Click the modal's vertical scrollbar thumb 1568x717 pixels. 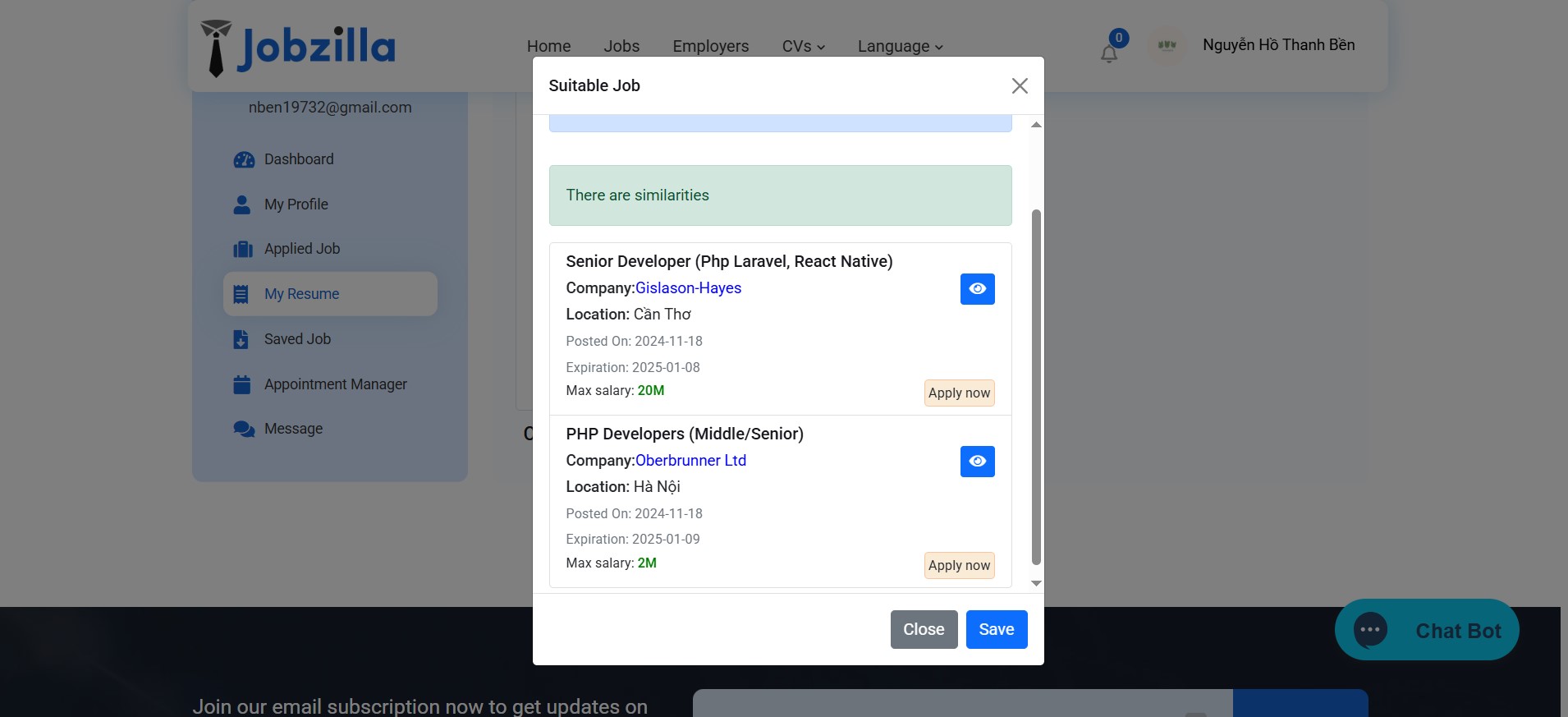pyautogui.click(x=1036, y=386)
